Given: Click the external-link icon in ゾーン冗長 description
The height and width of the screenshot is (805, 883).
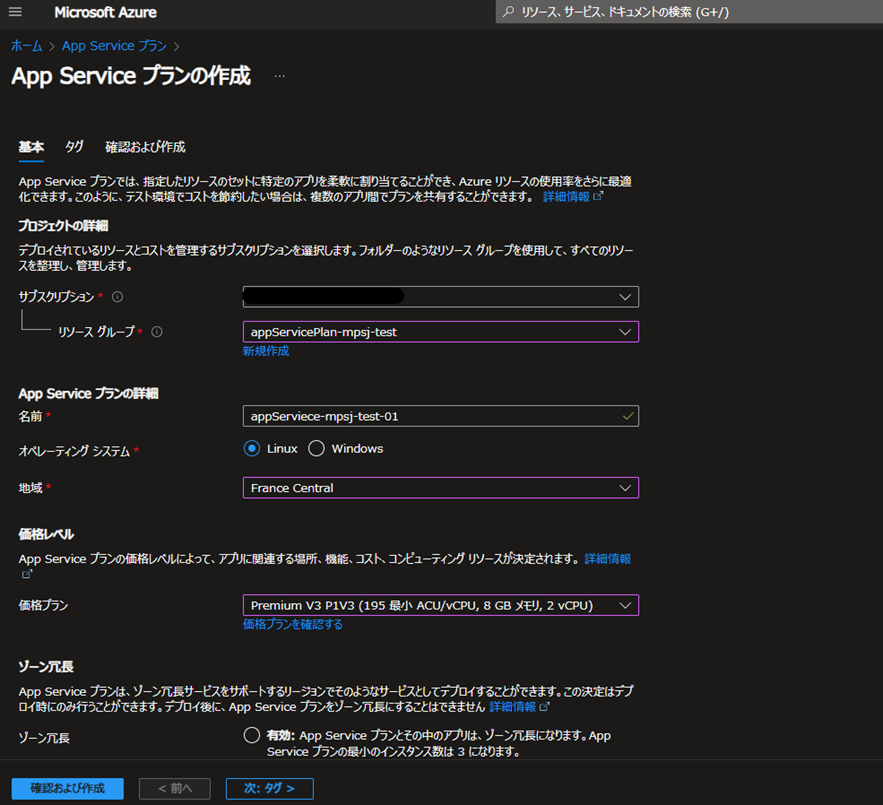Looking at the screenshot, I should [x=545, y=706].
